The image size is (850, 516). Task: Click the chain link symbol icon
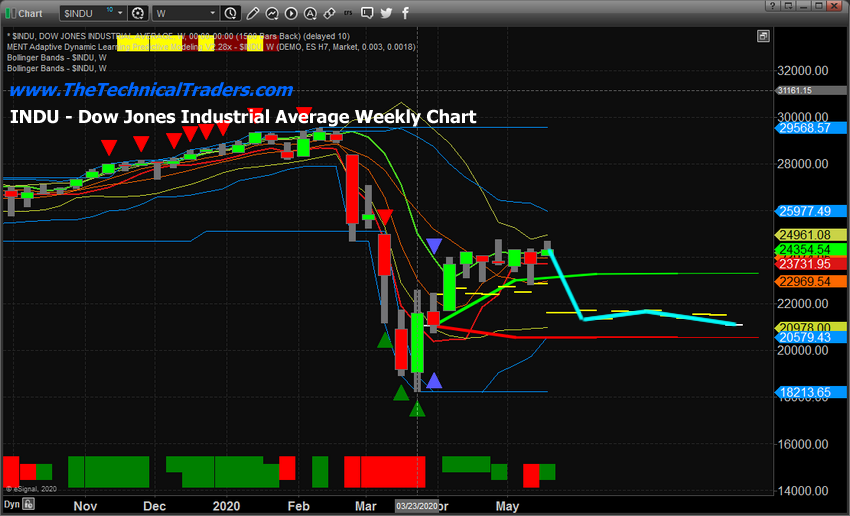click(329, 13)
